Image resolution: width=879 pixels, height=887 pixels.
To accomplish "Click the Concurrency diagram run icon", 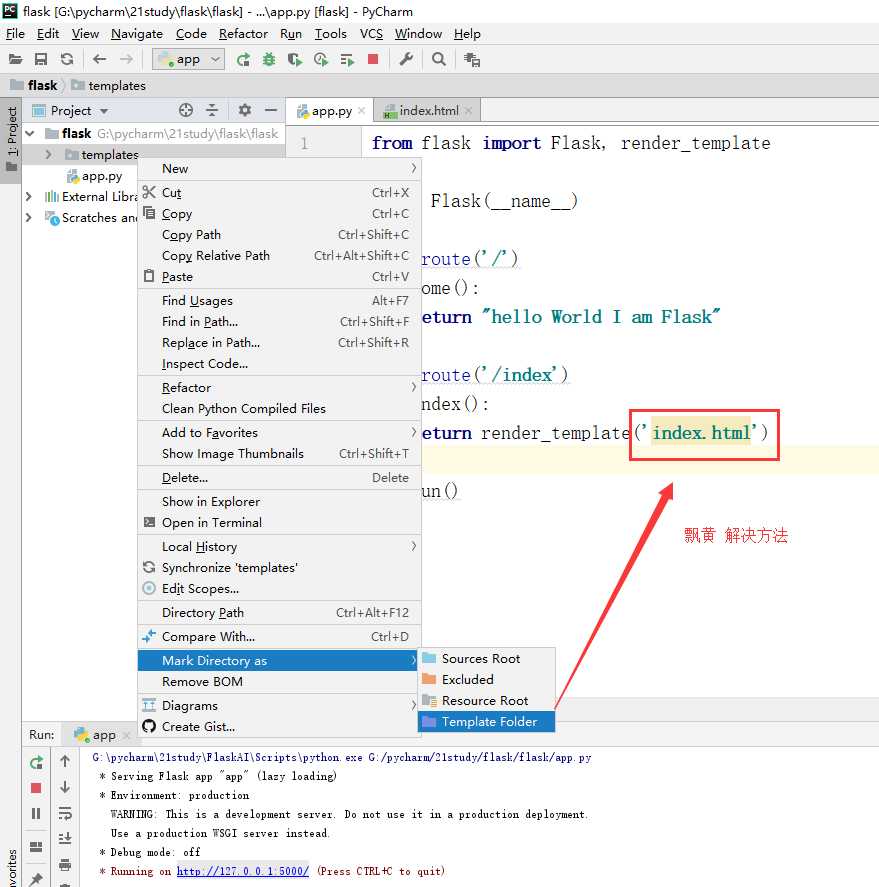I will pos(347,59).
